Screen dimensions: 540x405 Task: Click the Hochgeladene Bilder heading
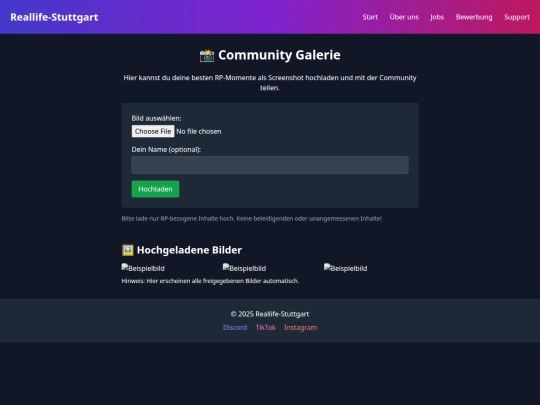pyautogui.click(x=182, y=250)
